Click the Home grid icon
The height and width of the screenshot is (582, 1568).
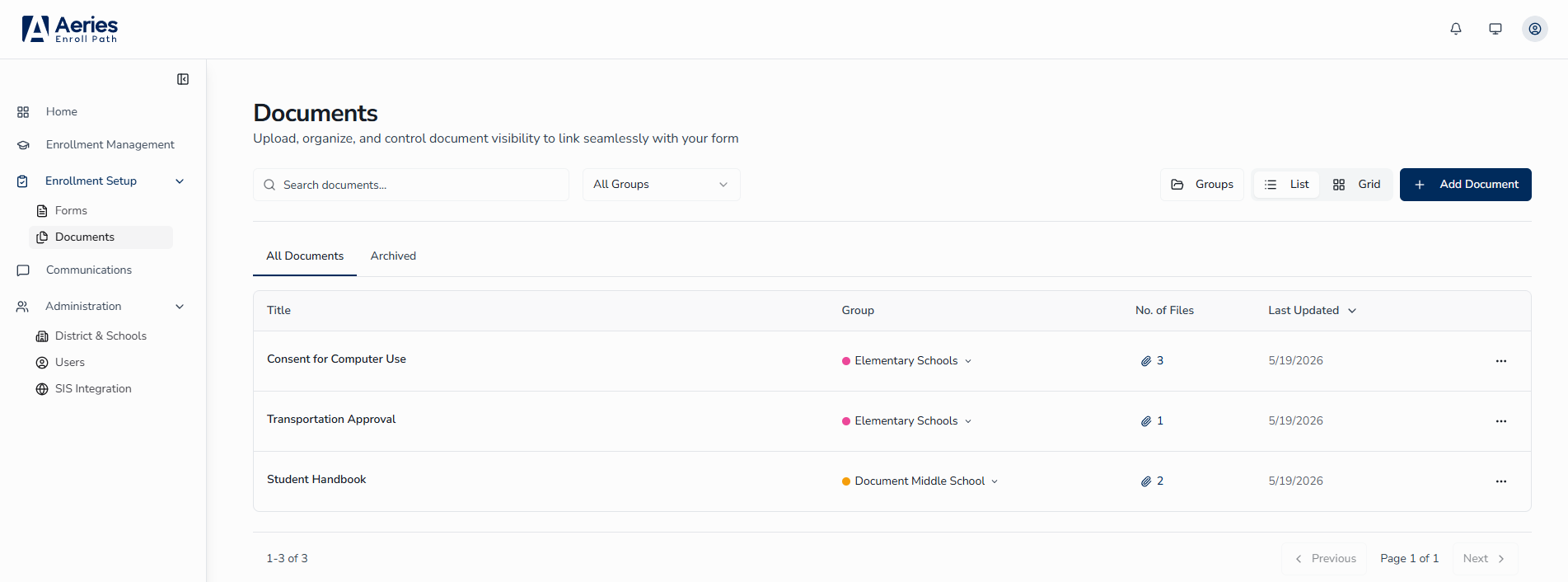coord(23,112)
